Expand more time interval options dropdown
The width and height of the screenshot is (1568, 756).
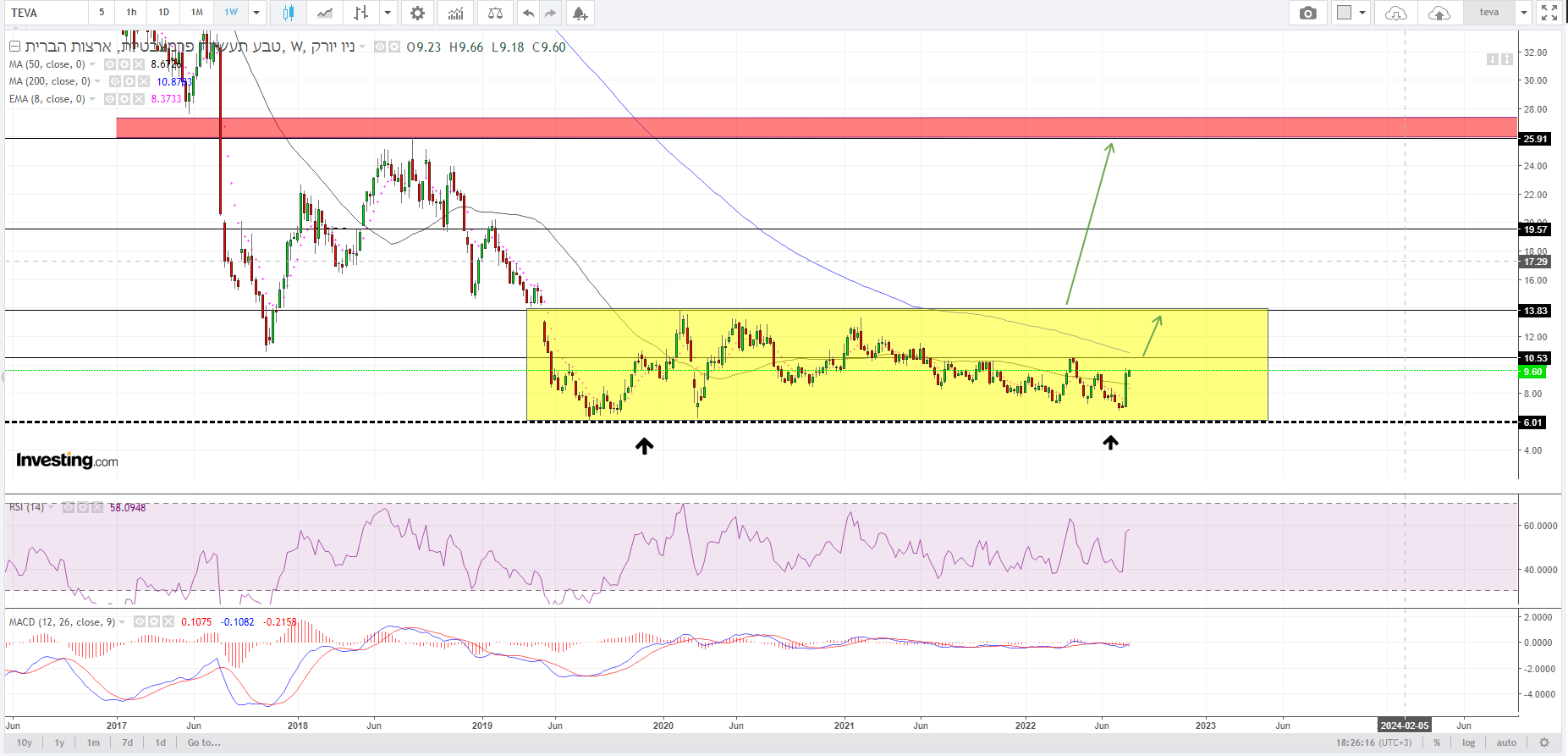[x=256, y=13]
